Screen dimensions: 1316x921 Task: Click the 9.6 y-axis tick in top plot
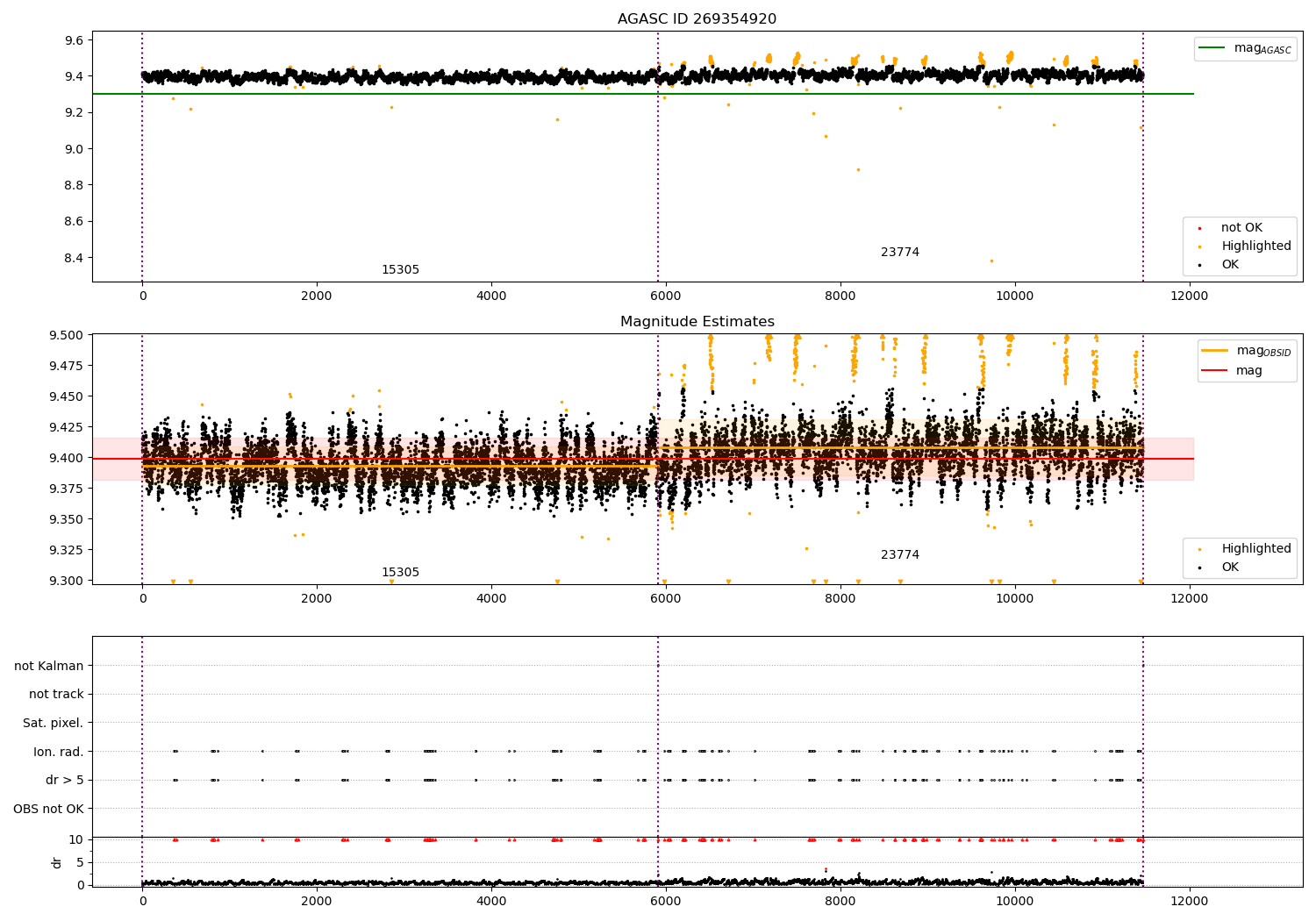[74, 40]
